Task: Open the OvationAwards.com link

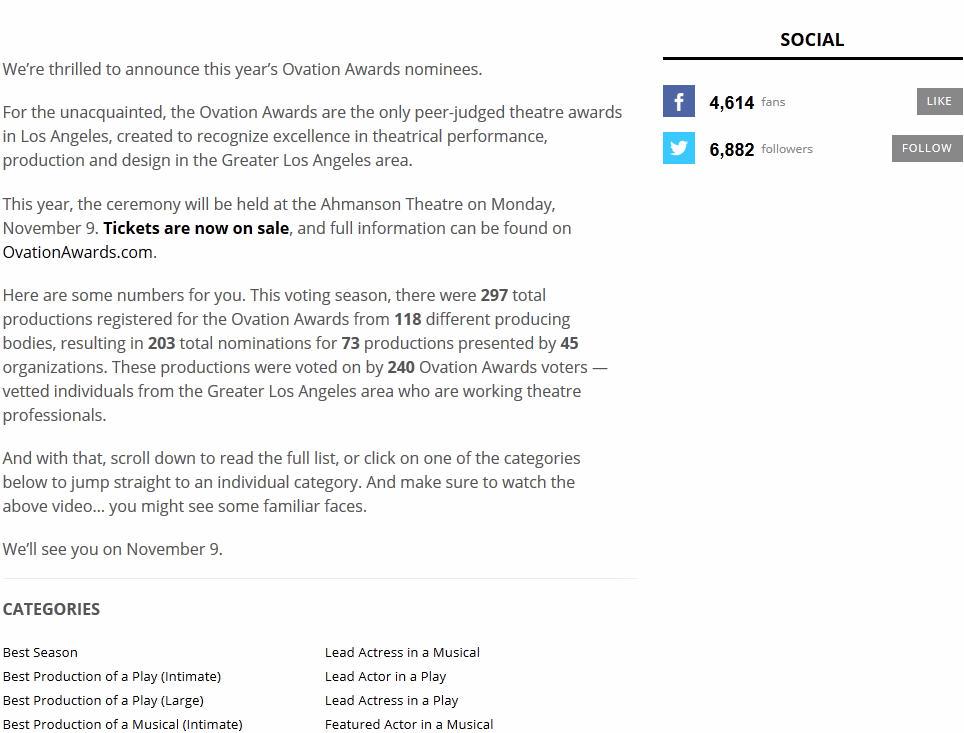Action: [77, 252]
